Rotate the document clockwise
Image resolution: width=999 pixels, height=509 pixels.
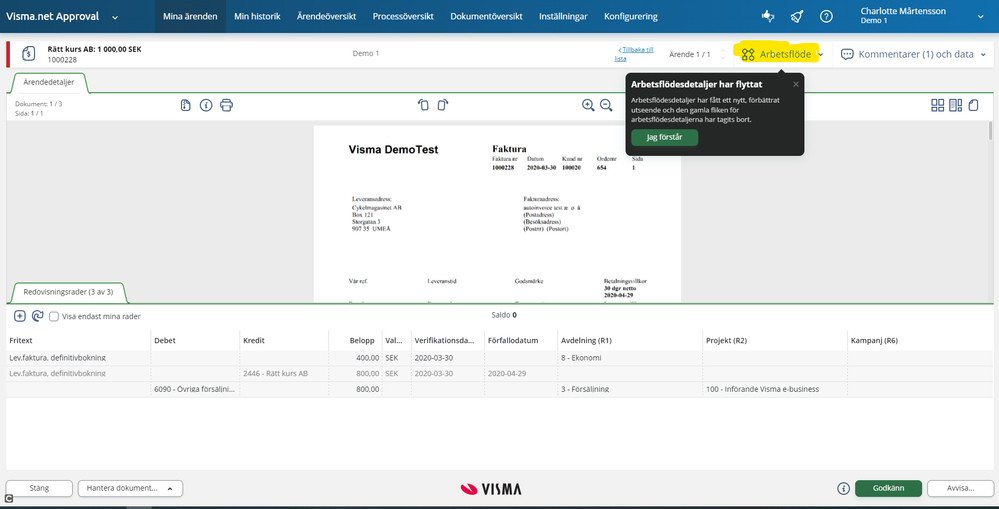click(x=443, y=105)
